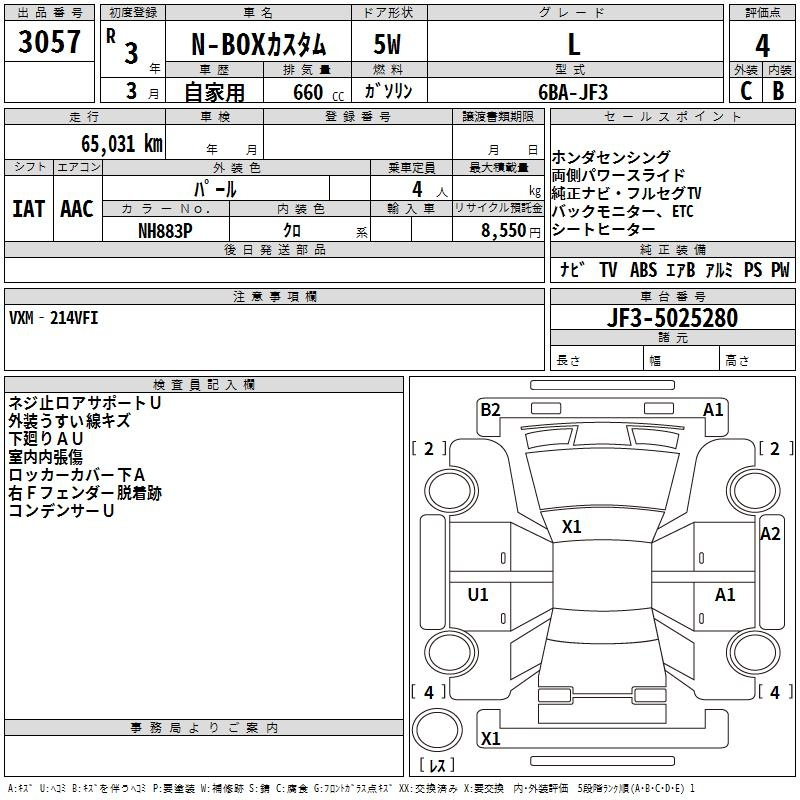Click the ABS equipment label

pyautogui.click(x=643, y=270)
